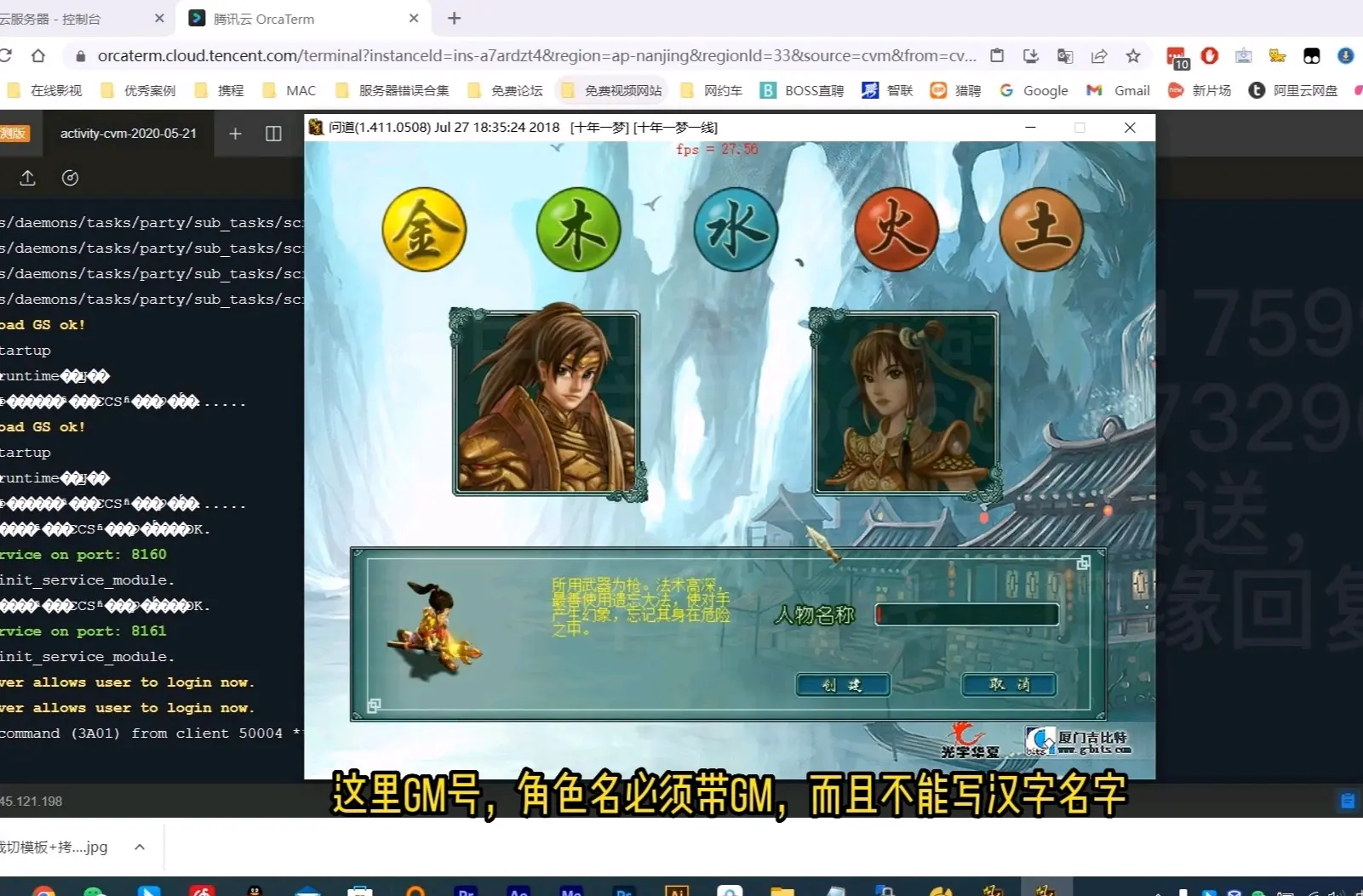Switch to the activity-cvm-2020-05-21 terminal tab
1363x896 pixels.
point(128,134)
